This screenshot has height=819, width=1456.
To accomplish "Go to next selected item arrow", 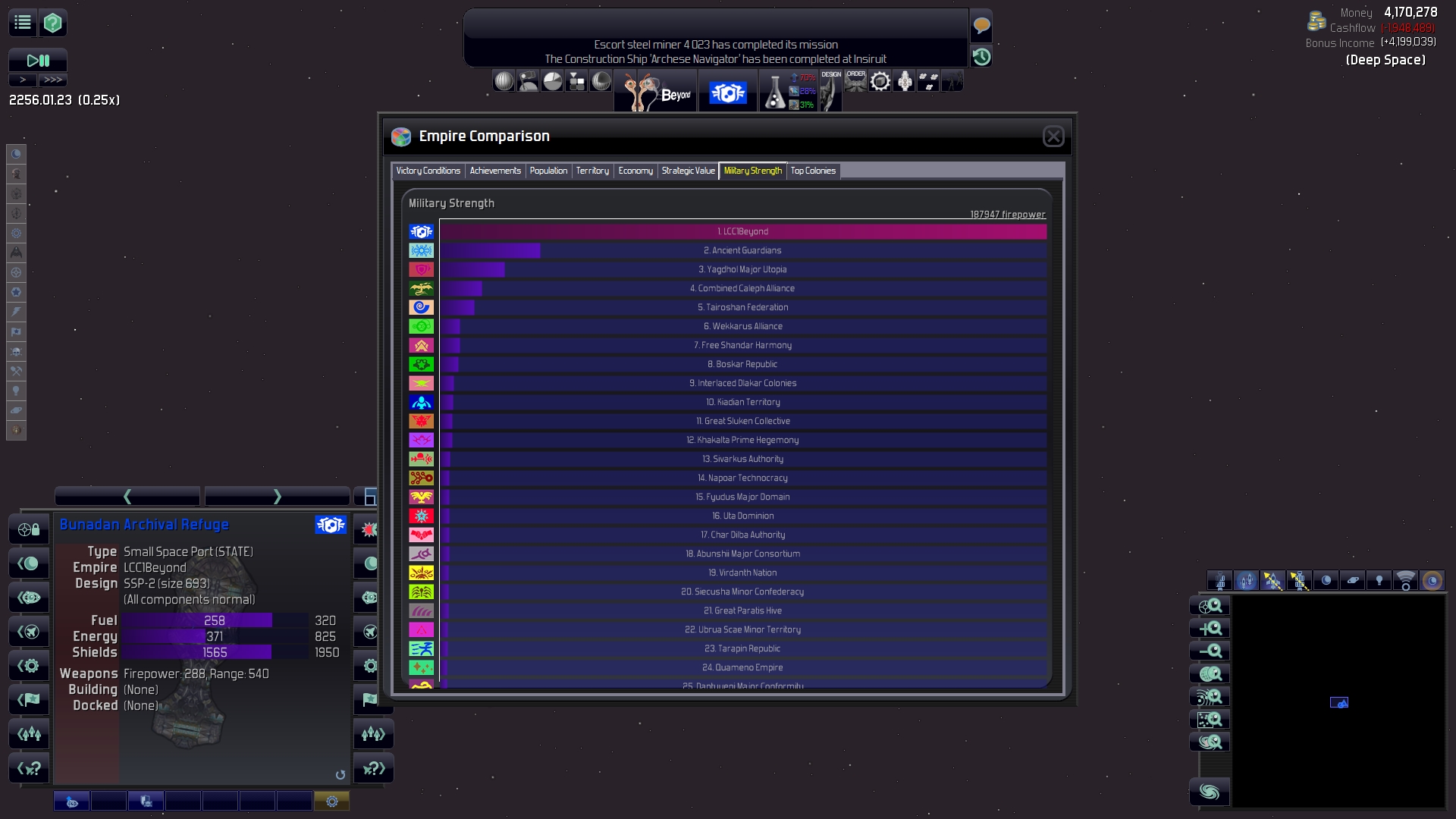I will [277, 497].
